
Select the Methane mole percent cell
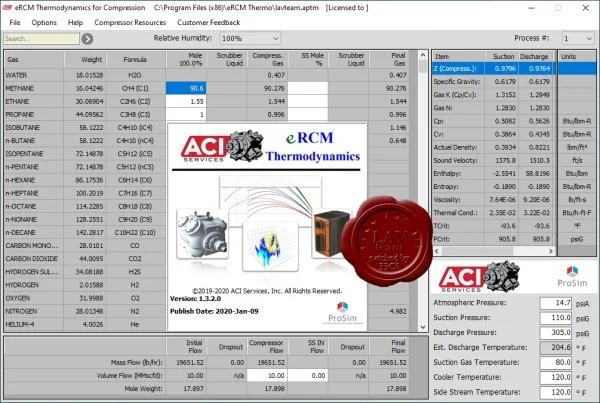(186, 88)
